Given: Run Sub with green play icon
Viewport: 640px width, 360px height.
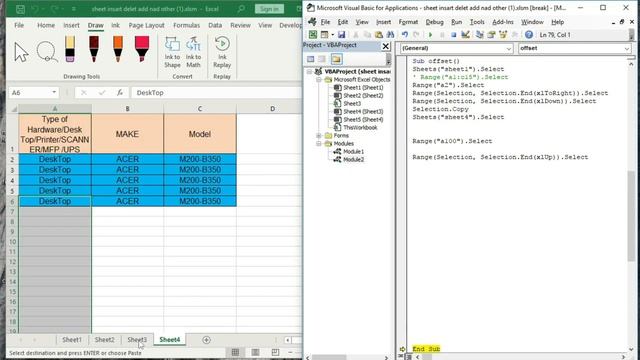Looking at the screenshot, I should point(430,35).
